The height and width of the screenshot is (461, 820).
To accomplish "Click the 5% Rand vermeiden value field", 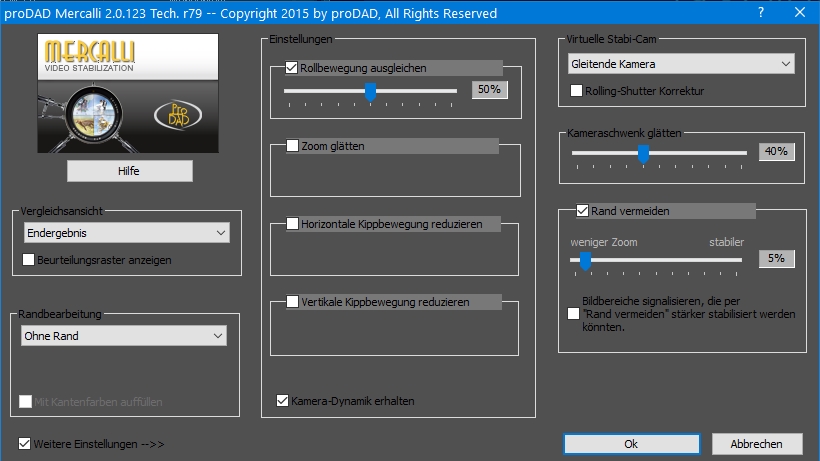I will (777, 258).
